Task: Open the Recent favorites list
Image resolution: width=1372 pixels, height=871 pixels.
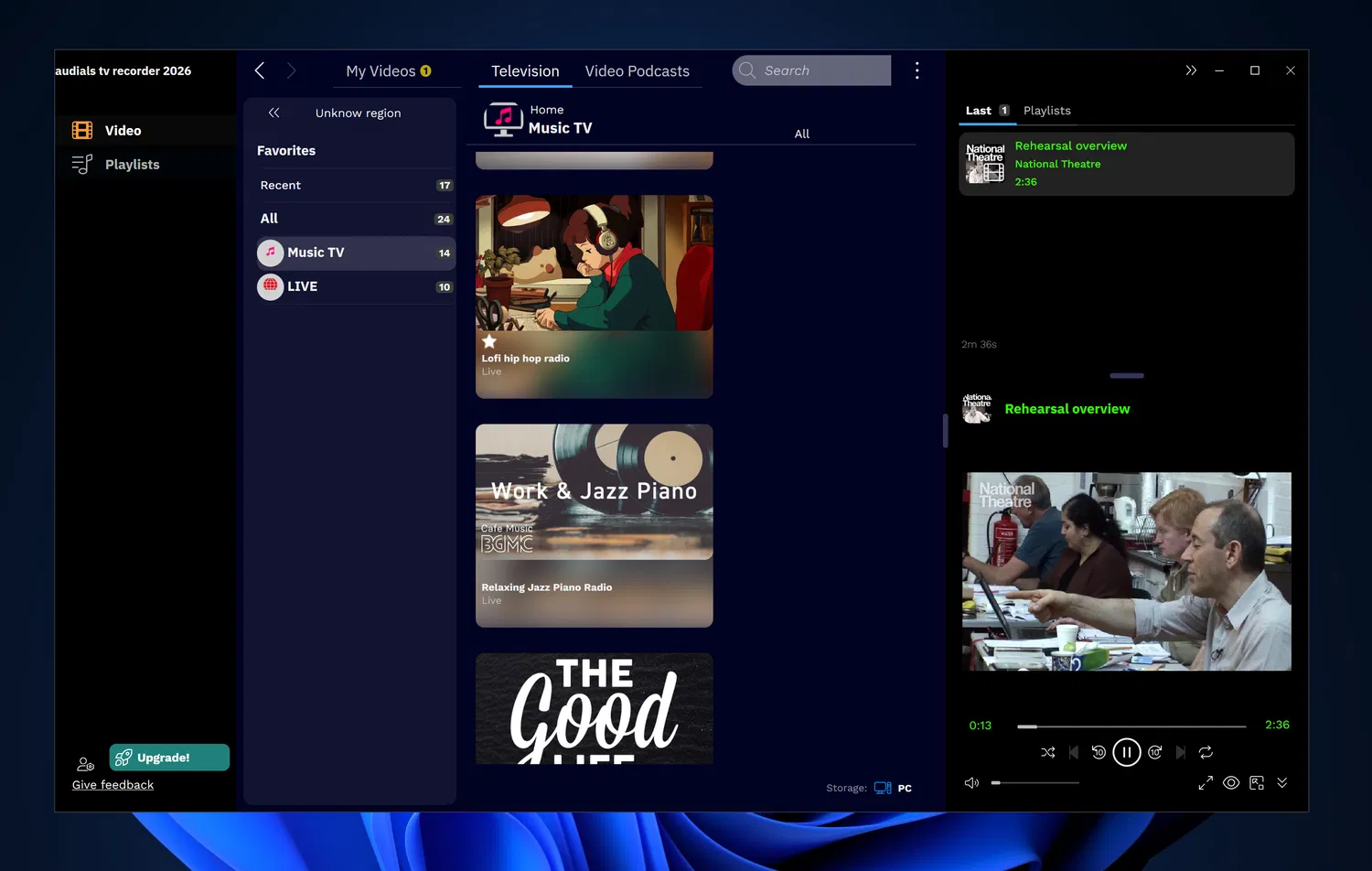Action: click(356, 186)
